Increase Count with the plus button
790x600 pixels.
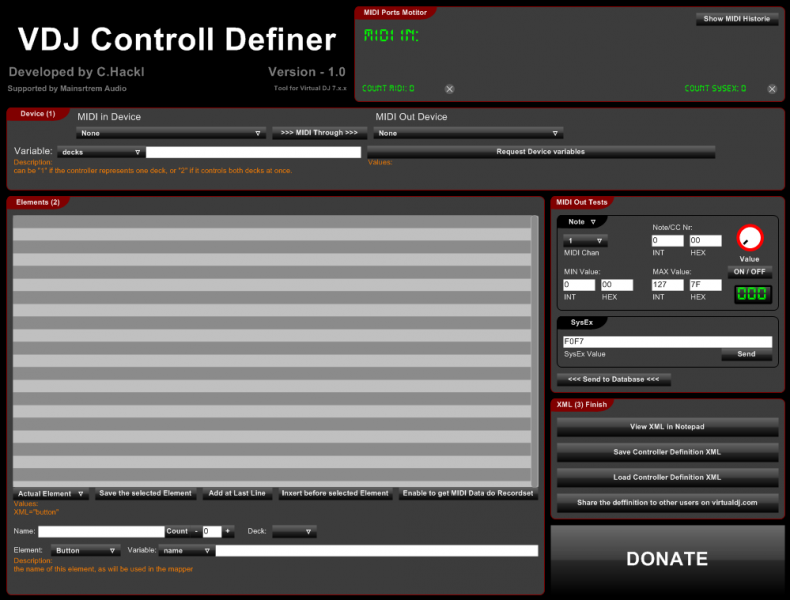coord(228,531)
